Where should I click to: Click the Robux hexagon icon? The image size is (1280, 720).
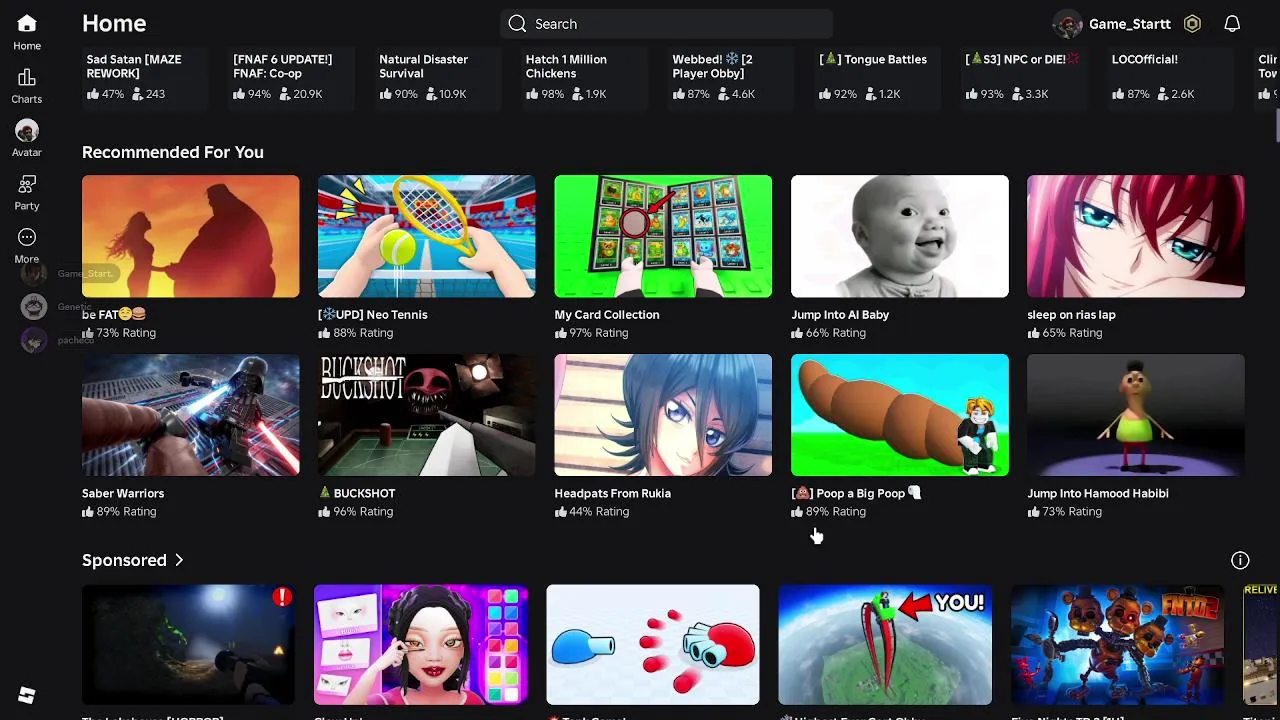(x=1192, y=24)
